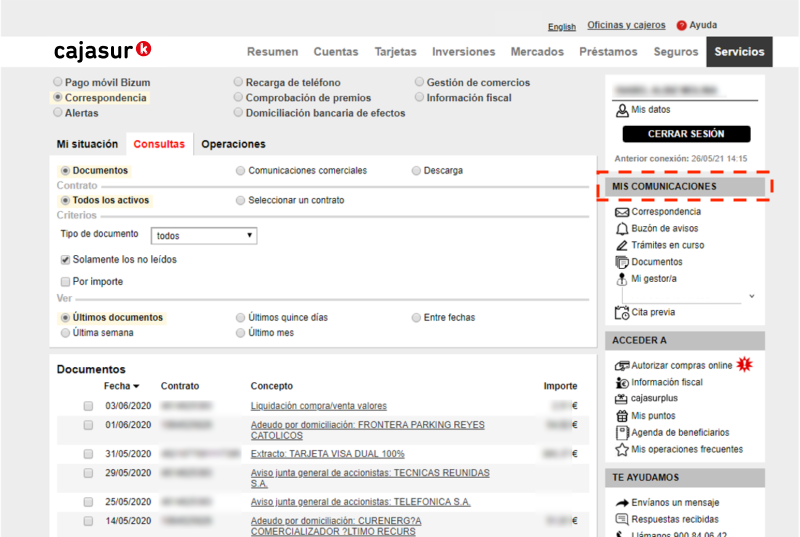Image resolution: width=800 pixels, height=537 pixels.
Task: Open Buzón de avisos bell icon
Action: click(622, 229)
